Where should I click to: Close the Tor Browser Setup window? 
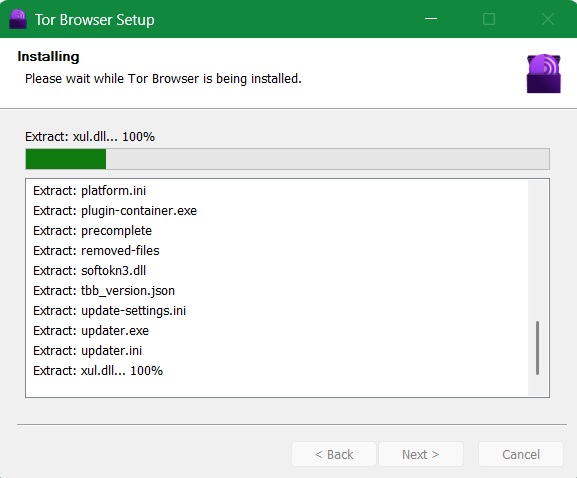pyautogui.click(x=548, y=19)
